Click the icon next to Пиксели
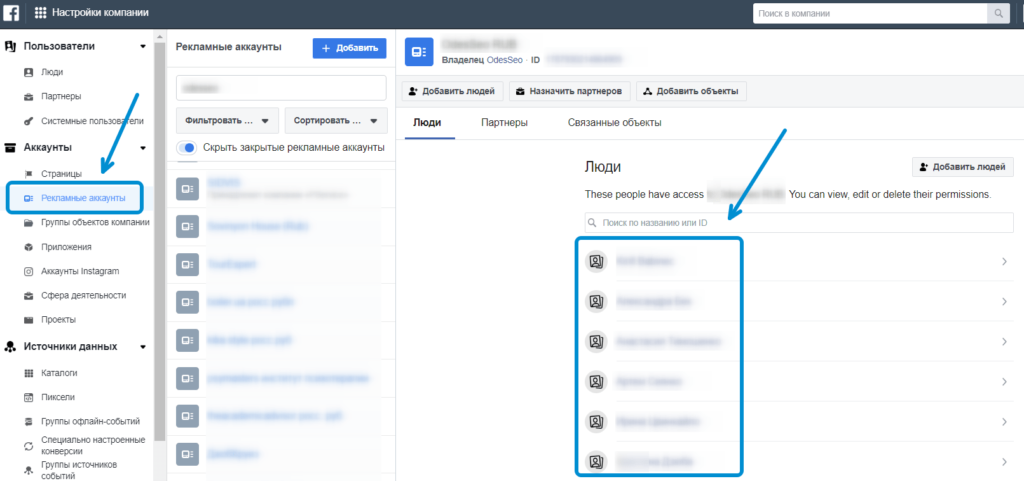This screenshot has height=481, width=1024. click(x=28, y=397)
